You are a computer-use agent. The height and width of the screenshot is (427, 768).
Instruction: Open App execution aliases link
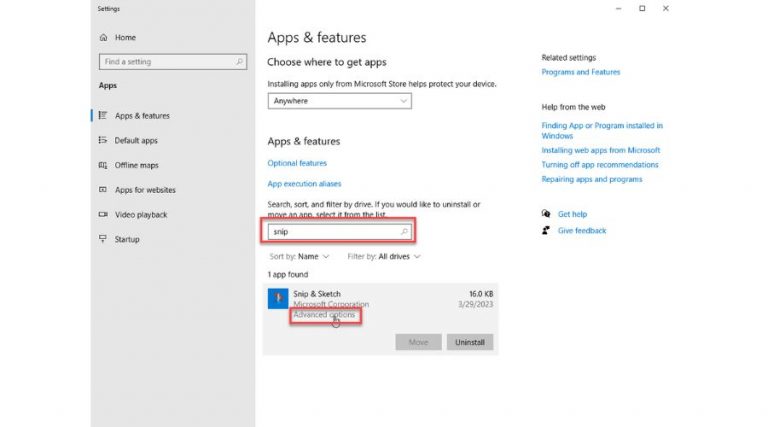tap(304, 184)
